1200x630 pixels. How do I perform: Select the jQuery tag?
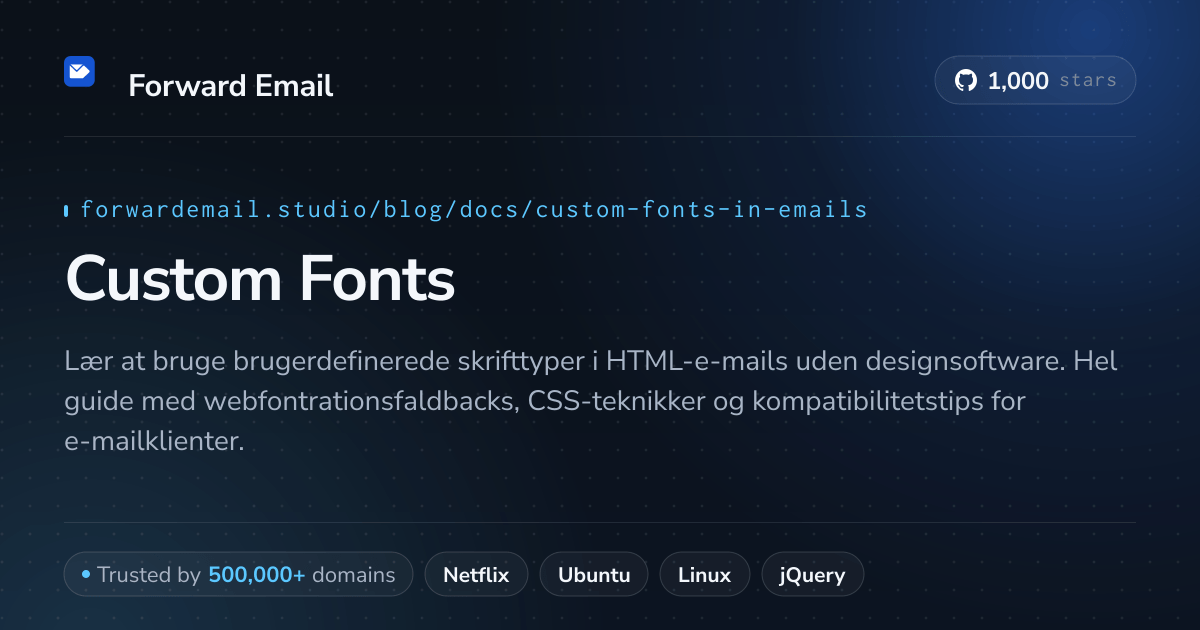812,575
